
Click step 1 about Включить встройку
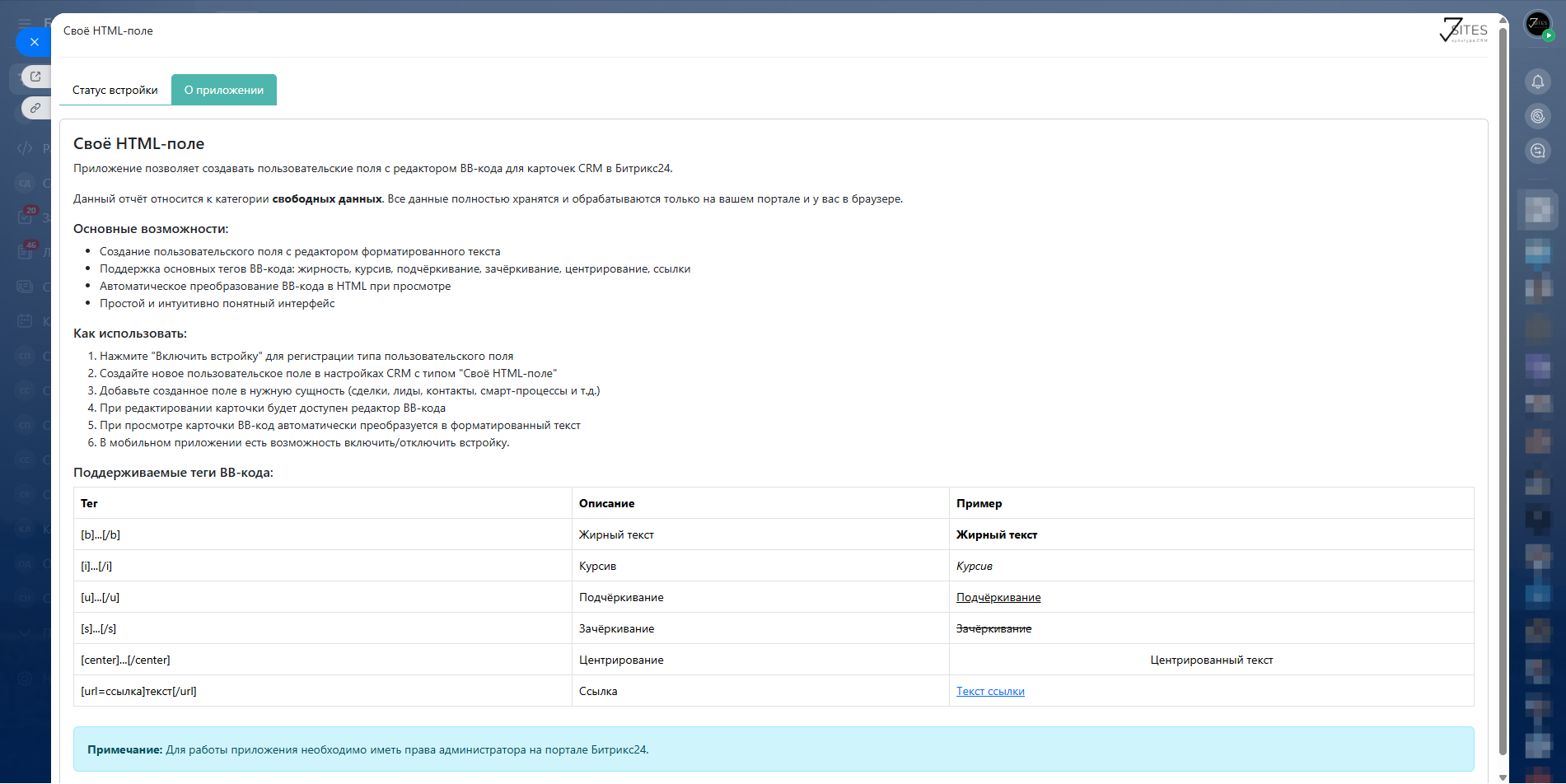[306, 356]
